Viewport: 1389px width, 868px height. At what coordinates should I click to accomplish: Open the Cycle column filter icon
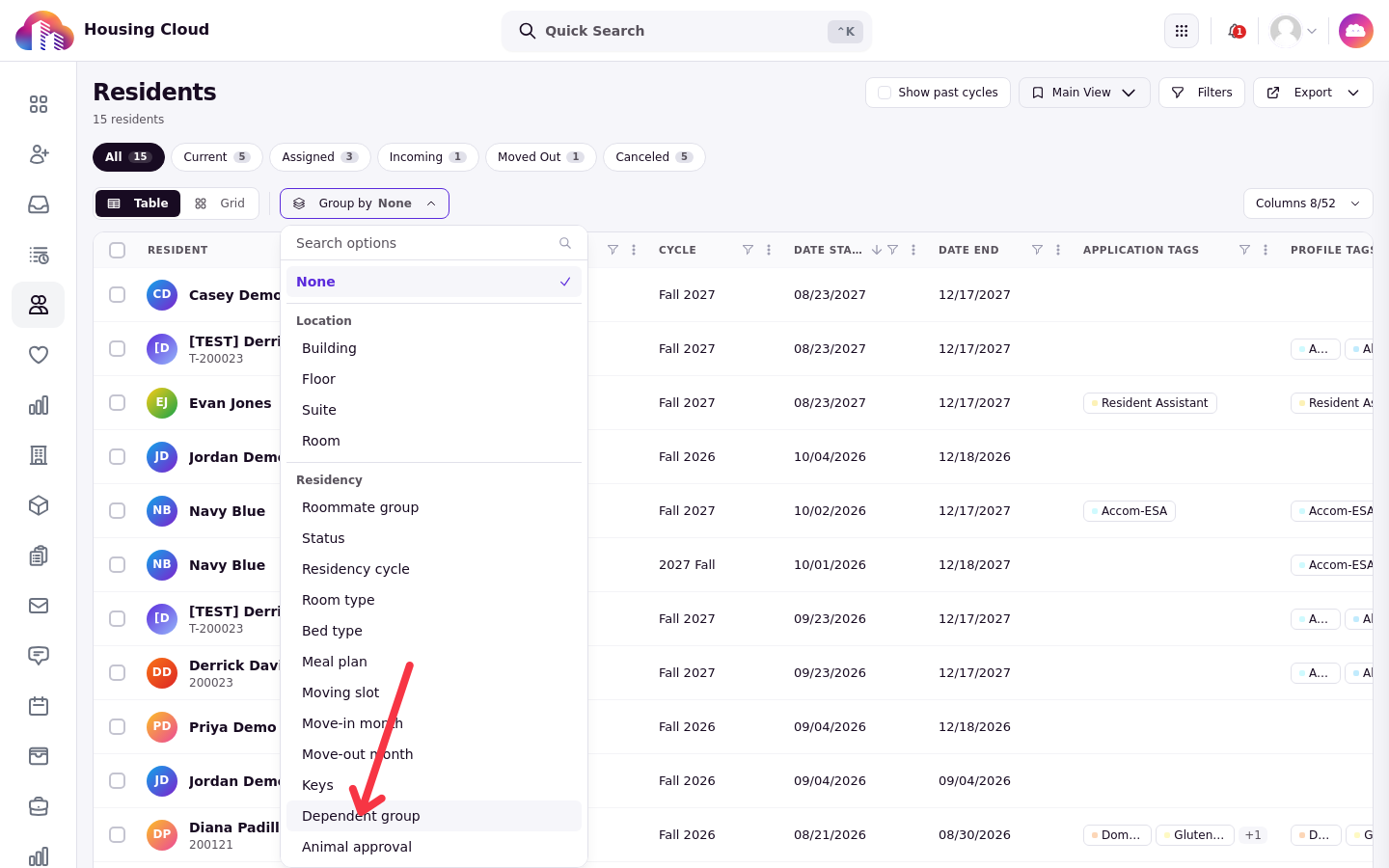click(748, 250)
